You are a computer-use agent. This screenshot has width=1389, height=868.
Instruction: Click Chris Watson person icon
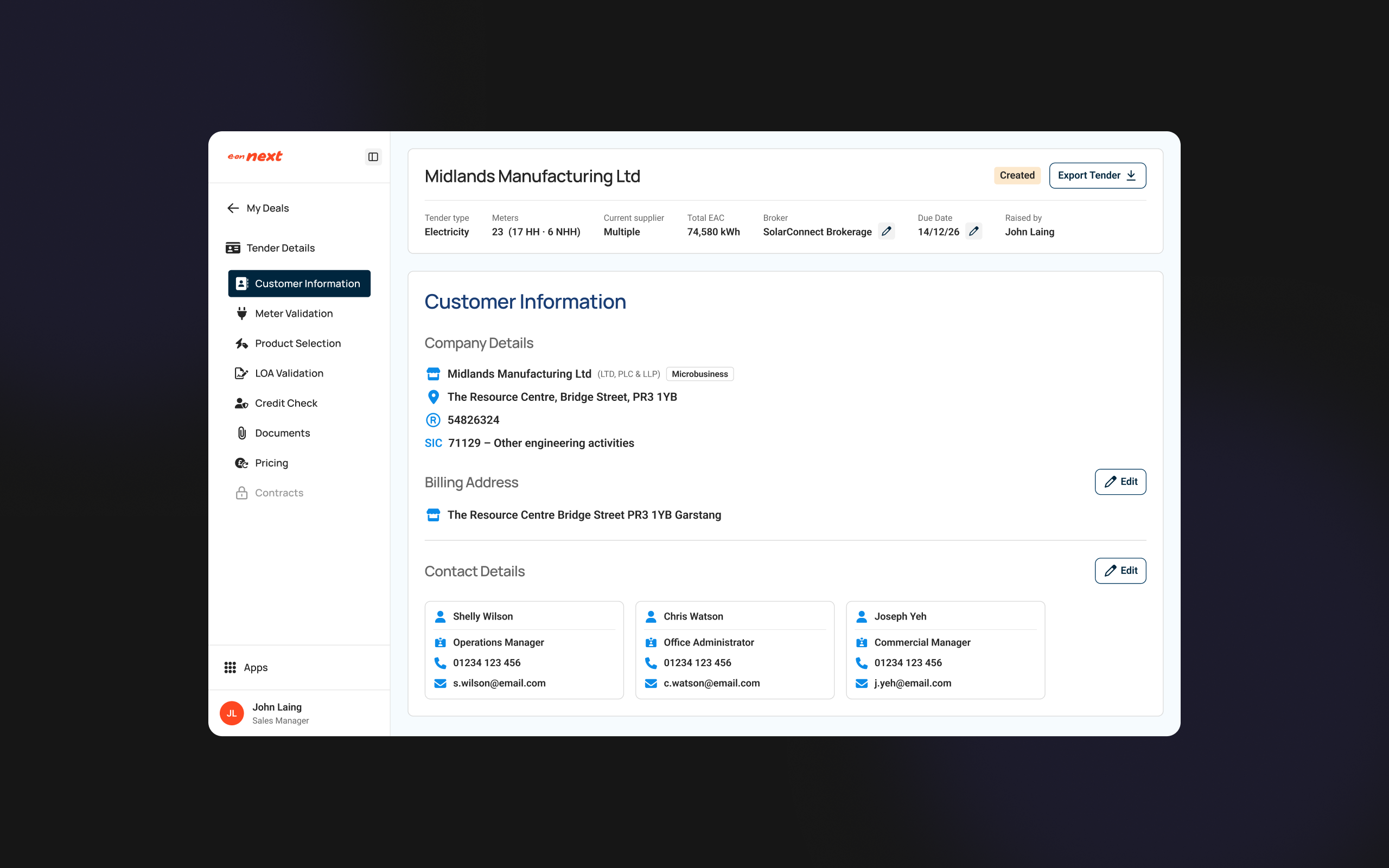coord(651,617)
